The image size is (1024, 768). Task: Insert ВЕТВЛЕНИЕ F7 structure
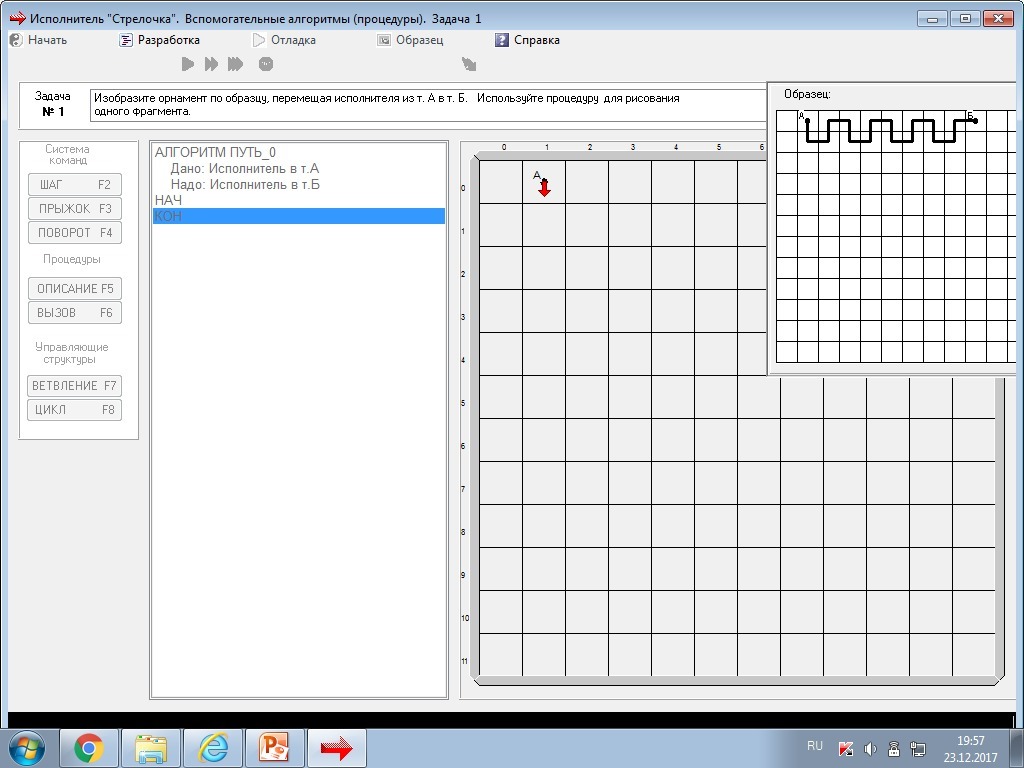point(74,386)
